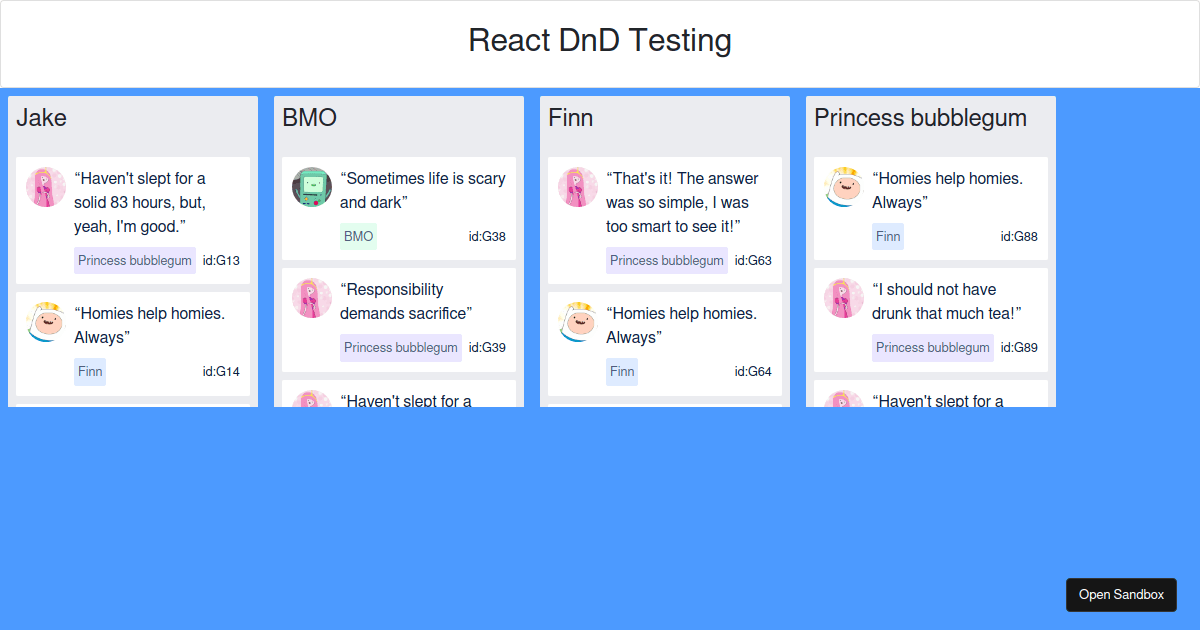Select the BMO column header
The image size is (1200, 630).
coord(310,118)
